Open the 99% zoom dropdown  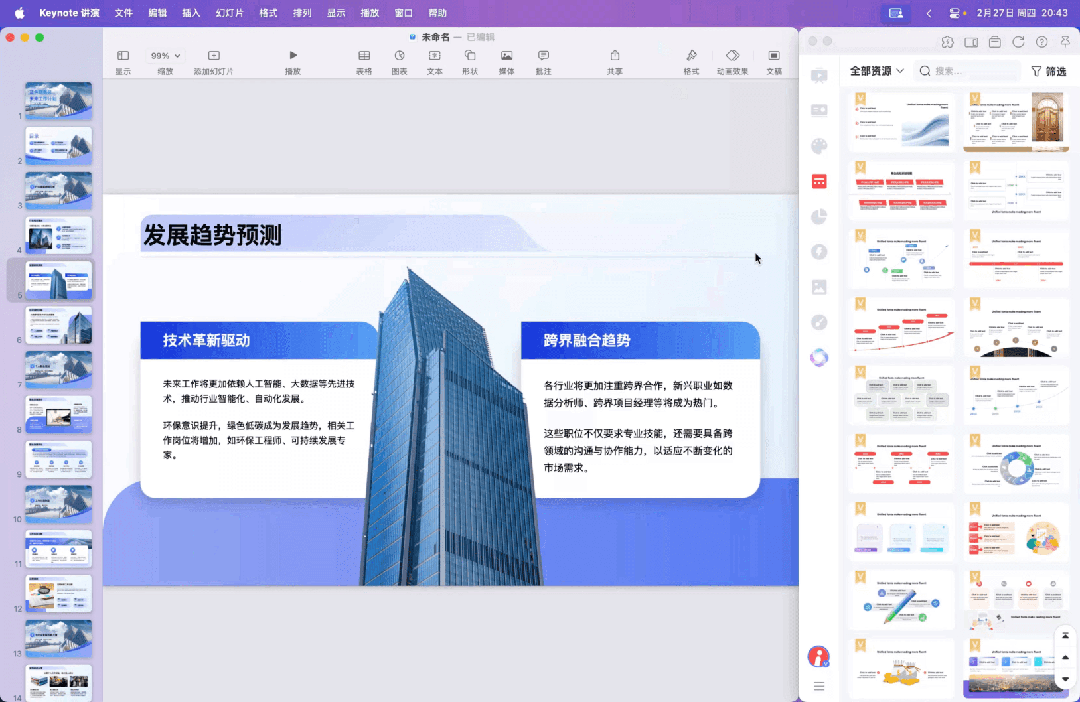(x=166, y=57)
